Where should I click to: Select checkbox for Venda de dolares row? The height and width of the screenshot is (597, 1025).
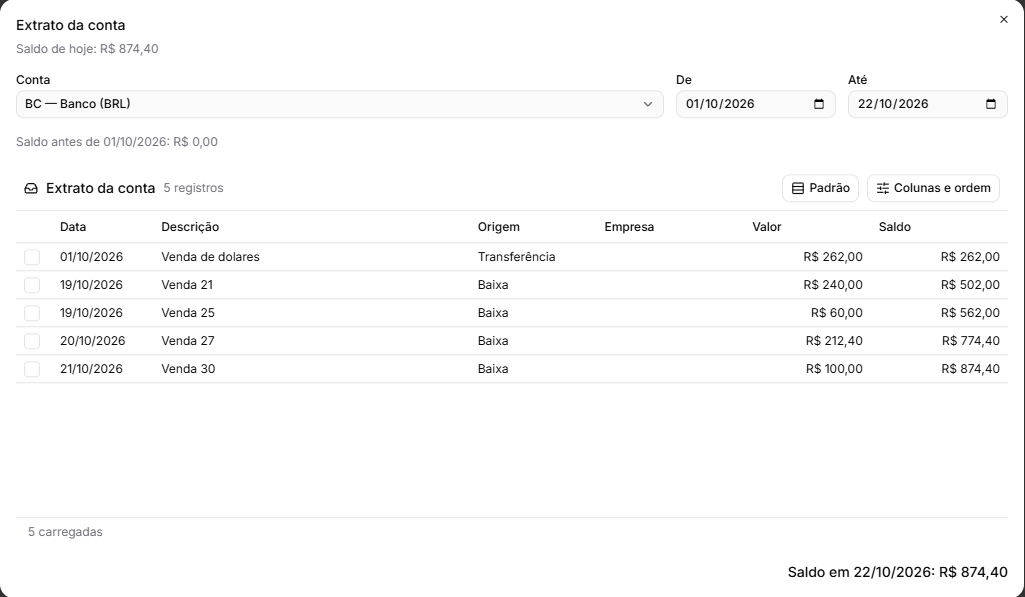coord(32,257)
